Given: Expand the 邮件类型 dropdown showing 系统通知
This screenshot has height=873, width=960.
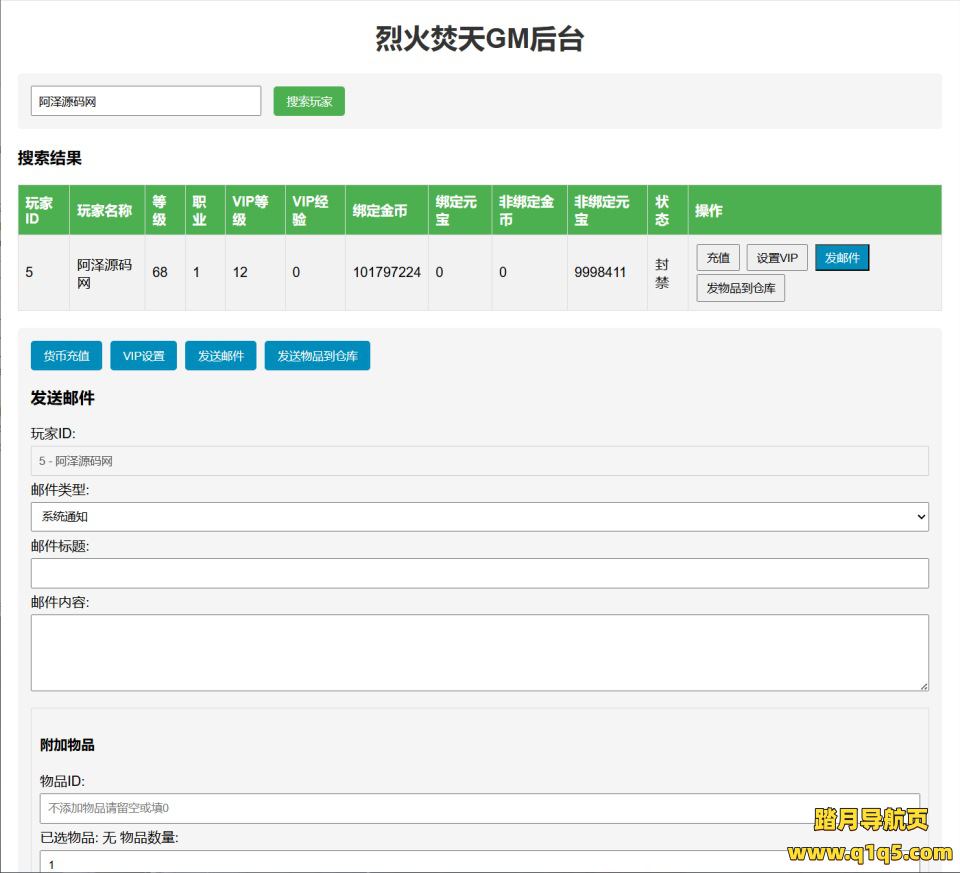Looking at the screenshot, I should (480, 517).
